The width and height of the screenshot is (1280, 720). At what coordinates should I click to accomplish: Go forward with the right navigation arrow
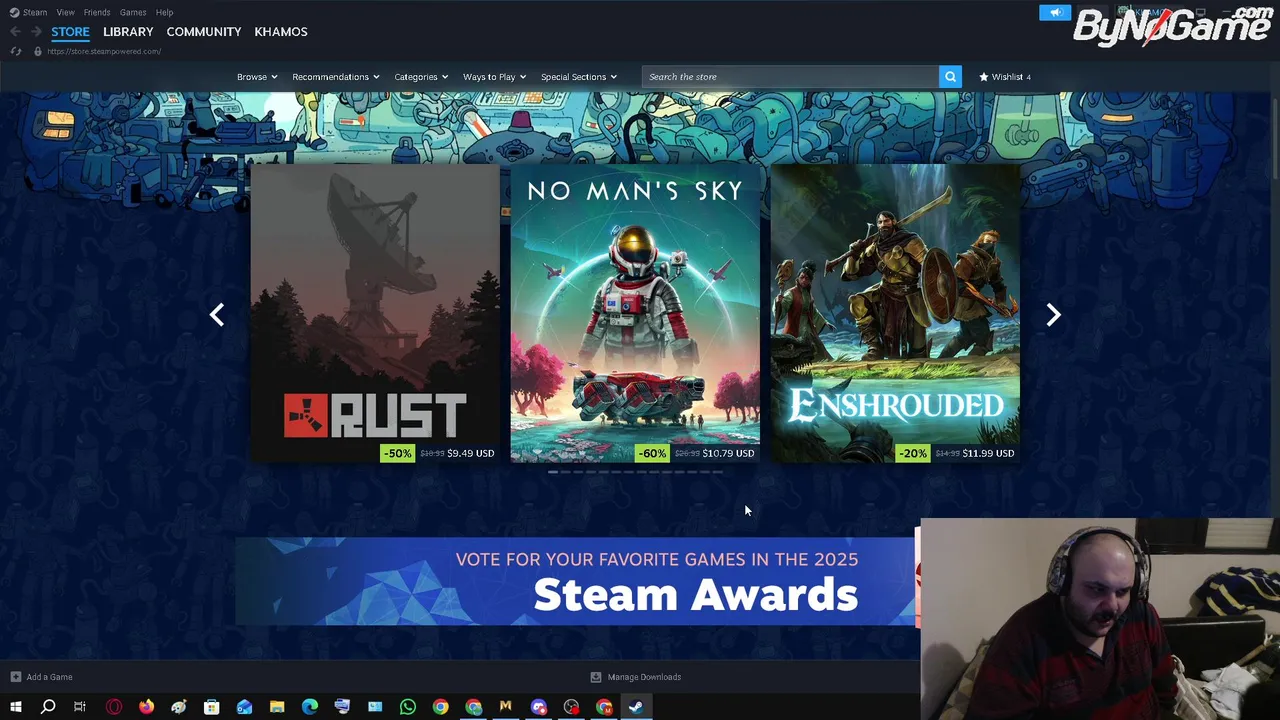(36, 32)
